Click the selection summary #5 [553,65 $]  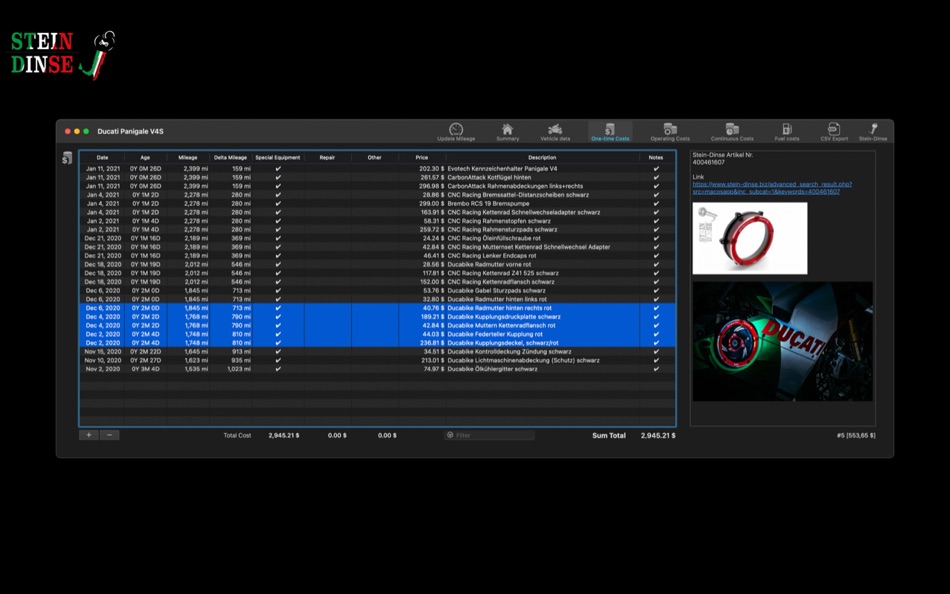[x=855, y=435]
